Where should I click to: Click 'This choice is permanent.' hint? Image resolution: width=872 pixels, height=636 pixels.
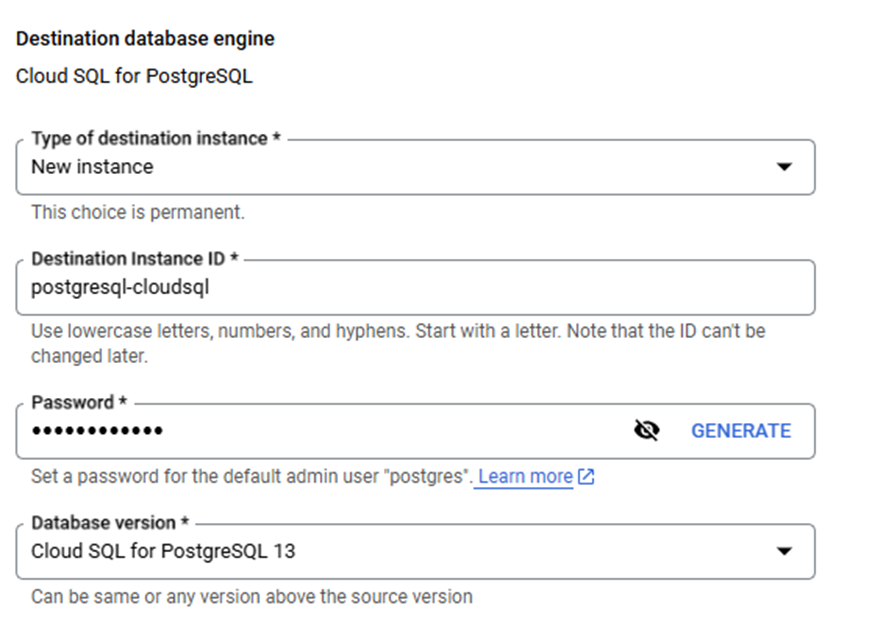click(x=138, y=212)
